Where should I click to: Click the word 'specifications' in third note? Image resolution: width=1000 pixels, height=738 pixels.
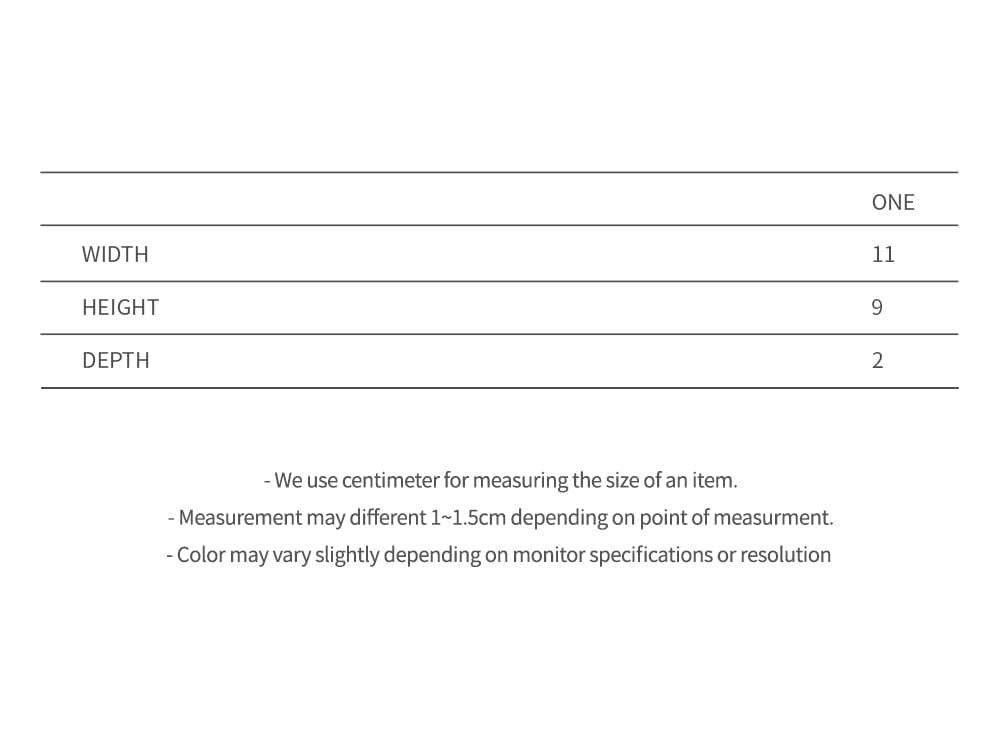pyautogui.click(x=651, y=555)
